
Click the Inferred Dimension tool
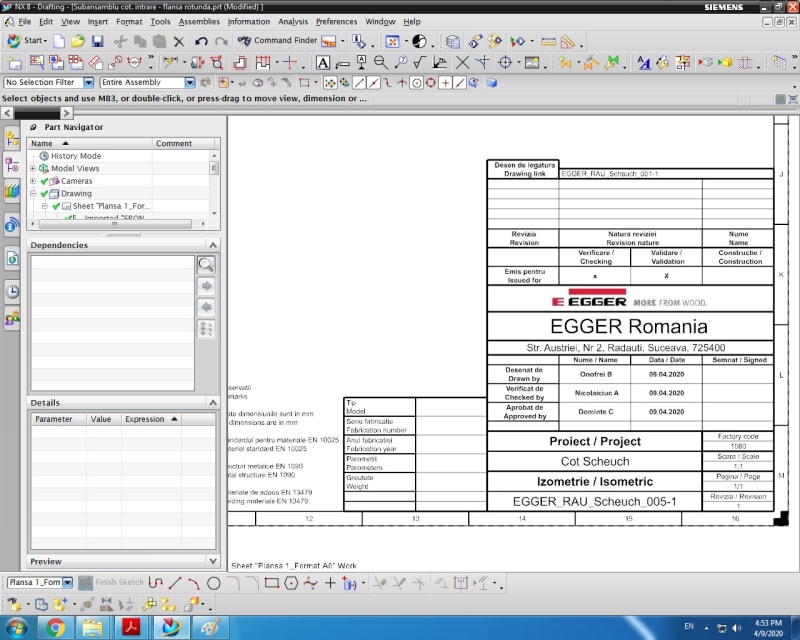170,63
